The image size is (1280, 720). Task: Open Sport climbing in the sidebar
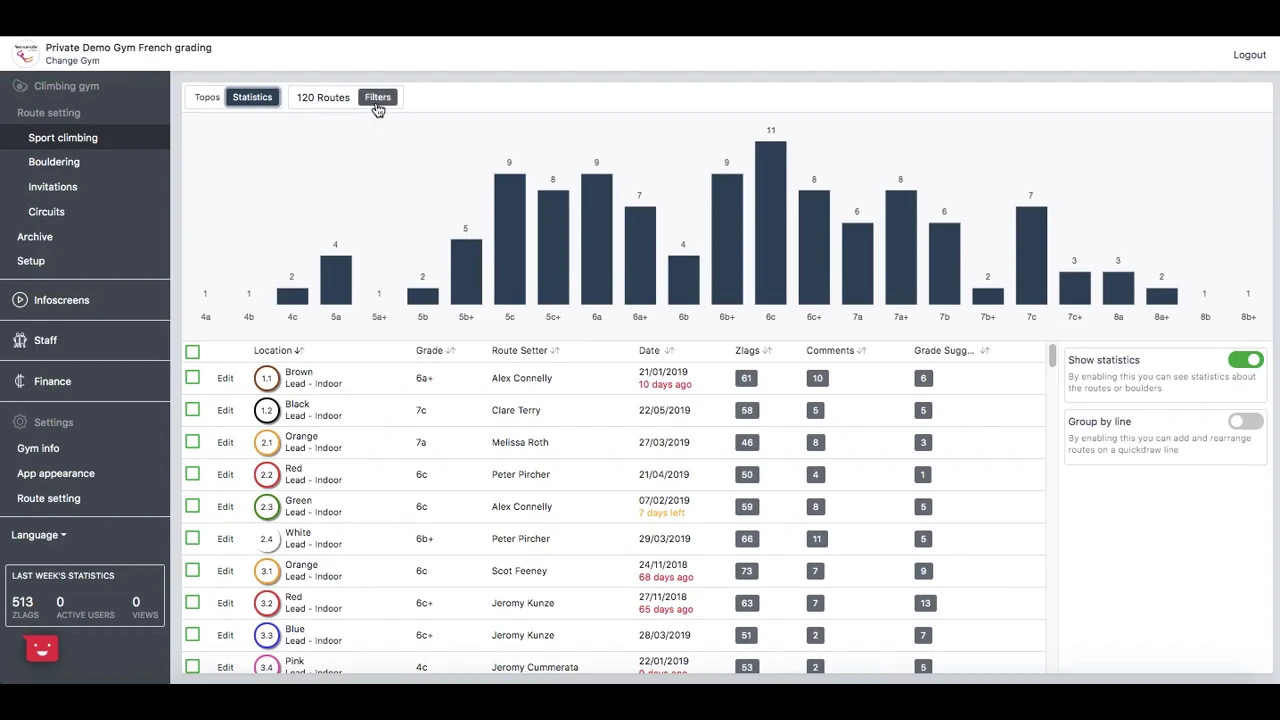coord(63,138)
